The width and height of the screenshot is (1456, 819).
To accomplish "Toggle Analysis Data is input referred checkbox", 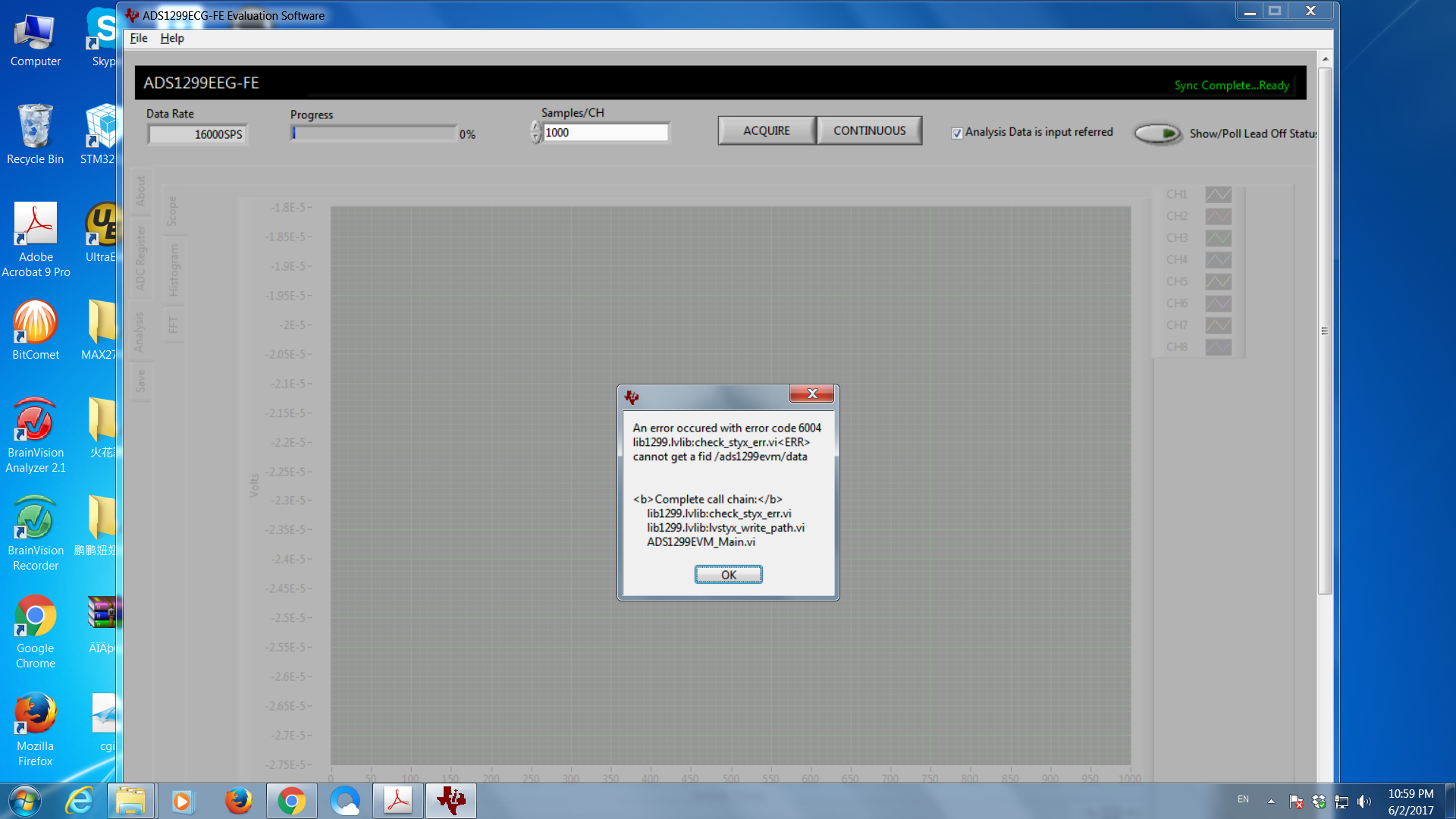I will (957, 133).
